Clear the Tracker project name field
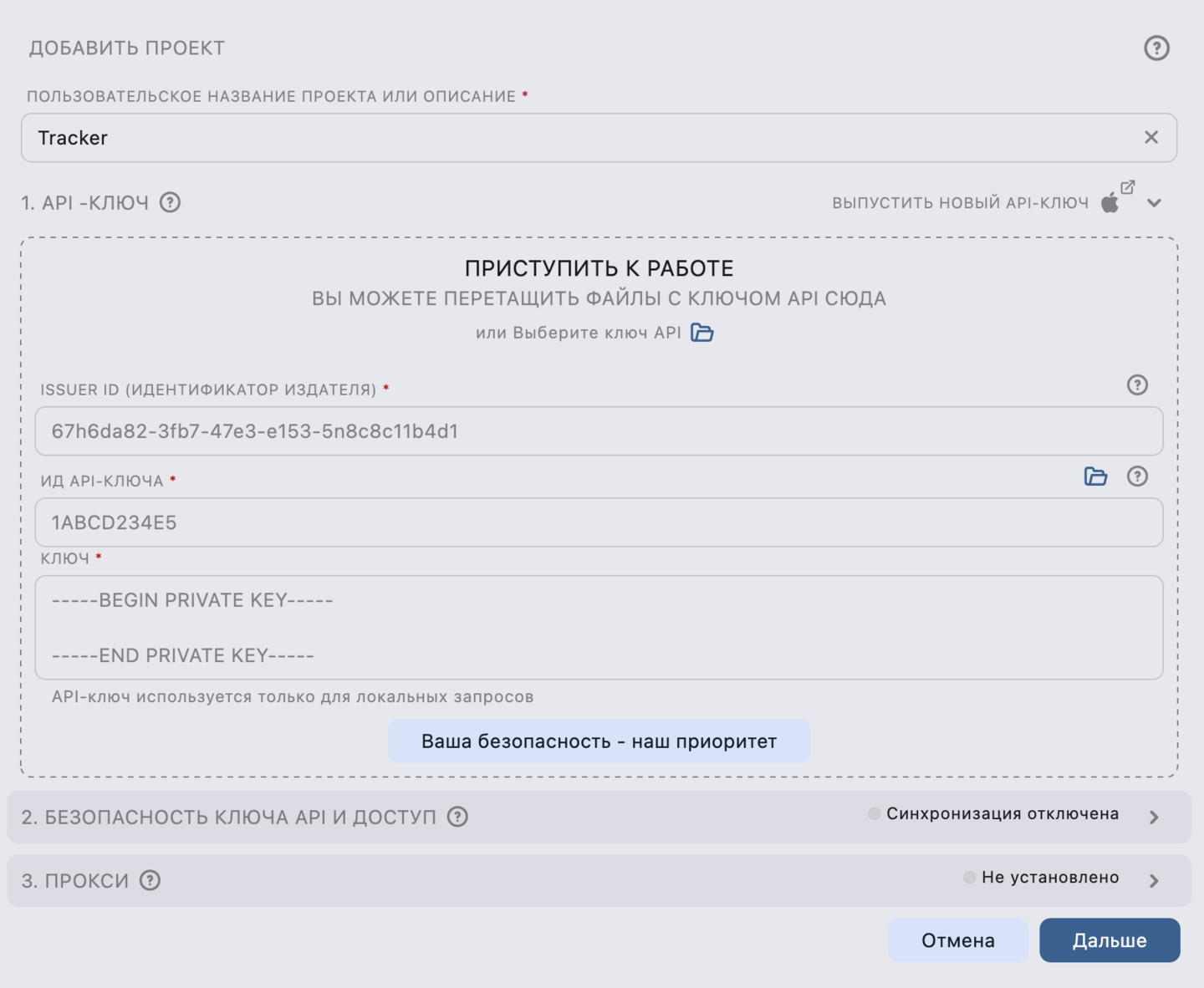The image size is (1204, 988). [x=1151, y=137]
